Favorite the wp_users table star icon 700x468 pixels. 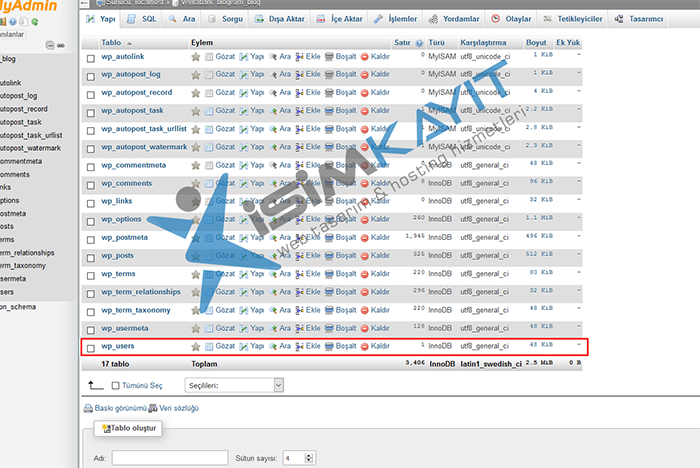pyautogui.click(x=196, y=346)
